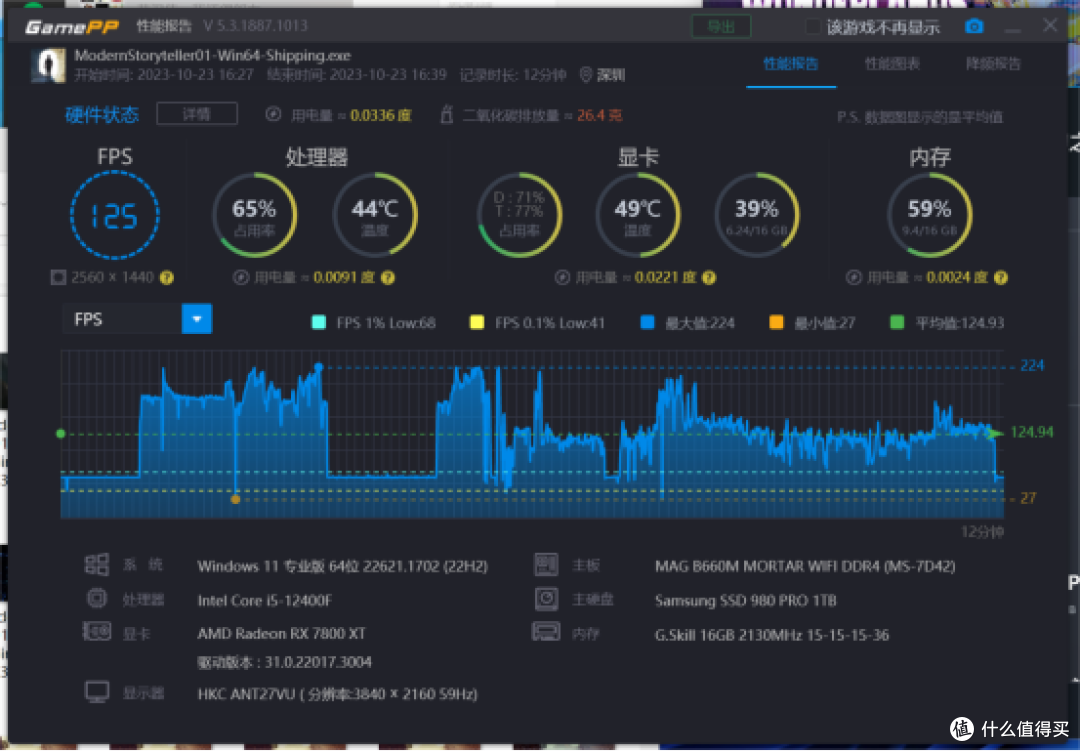
Task: Open help icon next to memory 0.0024 度
Action: click(x=1001, y=278)
